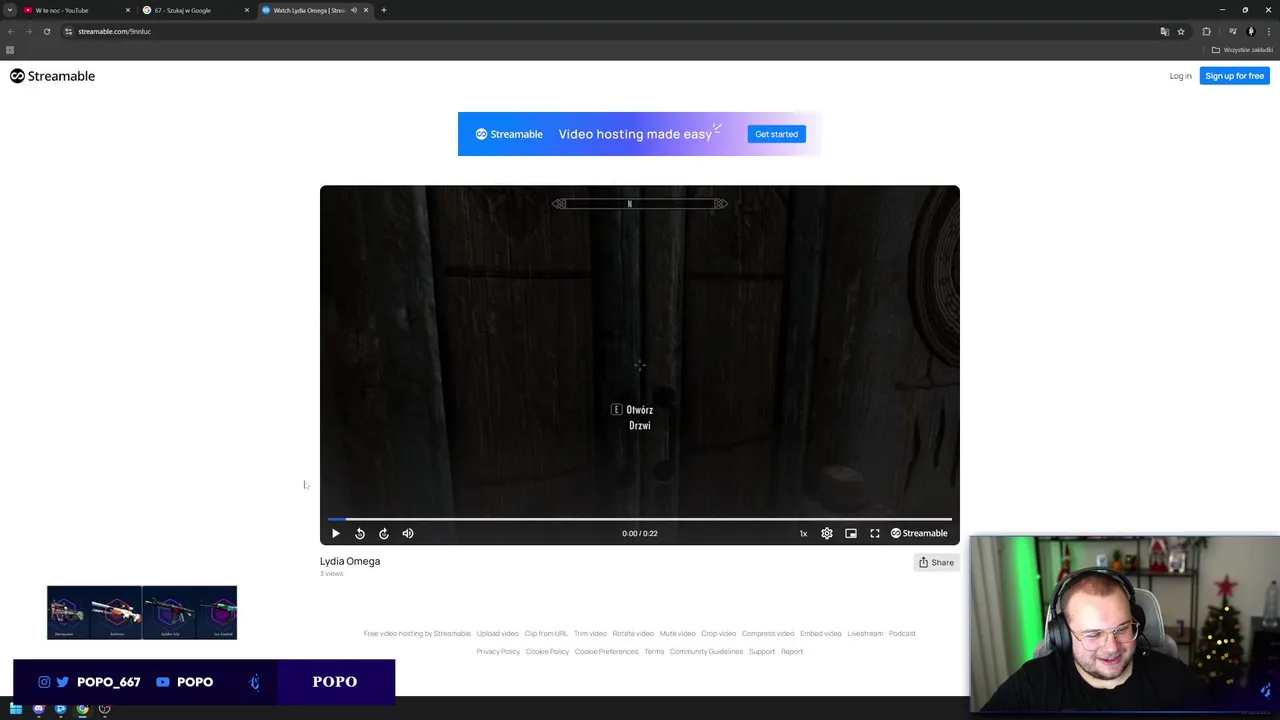
Task: Open the Trim video footer link
Action: click(590, 633)
